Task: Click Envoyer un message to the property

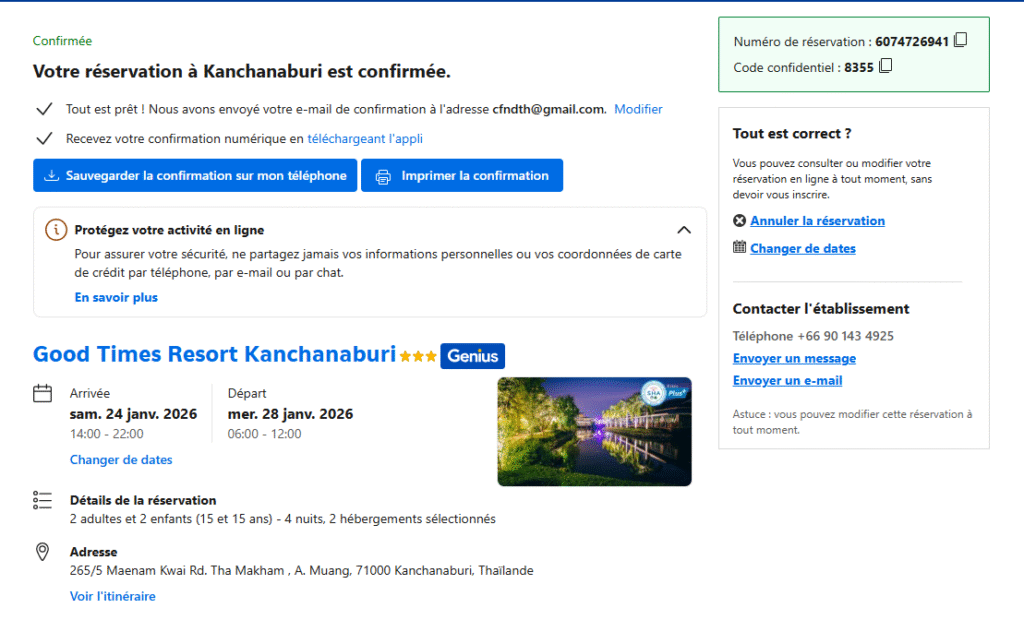Action: 794,359
